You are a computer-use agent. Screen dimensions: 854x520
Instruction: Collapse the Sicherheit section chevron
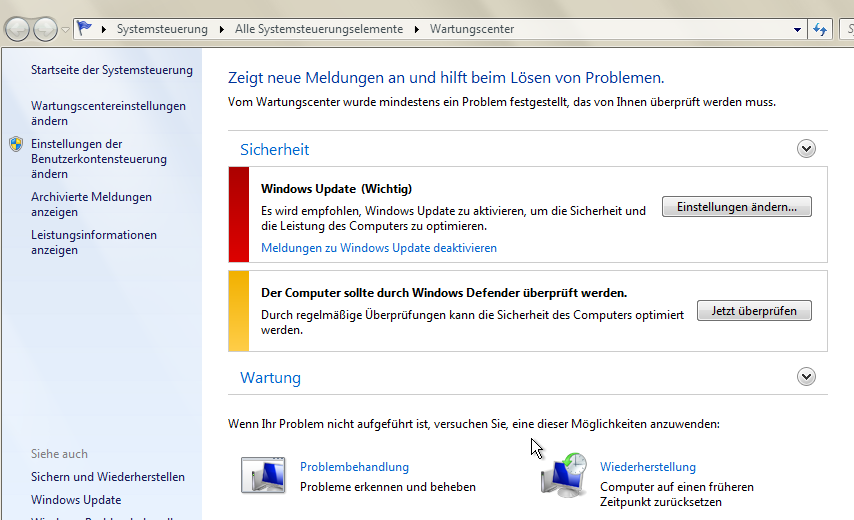click(x=806, y=148)
